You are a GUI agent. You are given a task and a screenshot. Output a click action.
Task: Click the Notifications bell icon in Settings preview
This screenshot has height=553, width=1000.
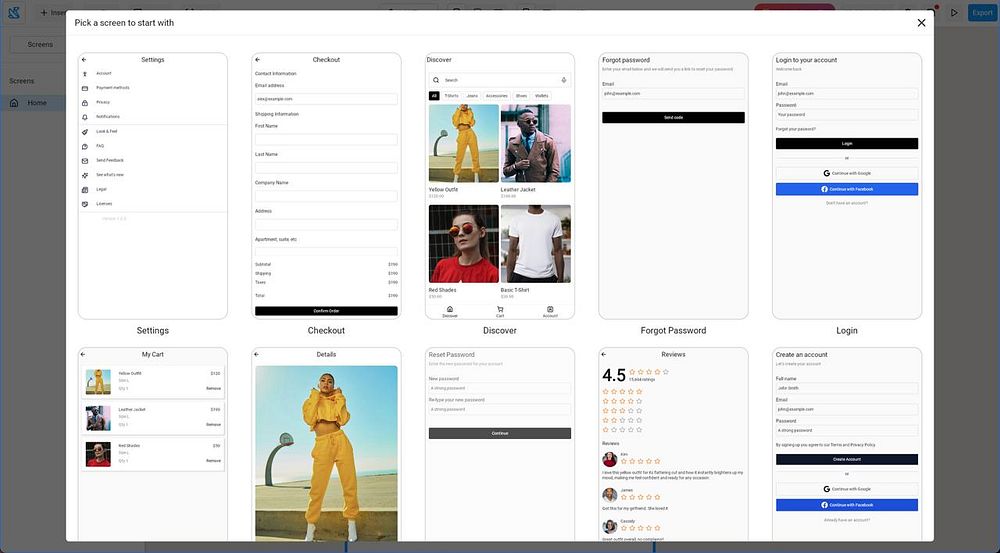(85, 117)
